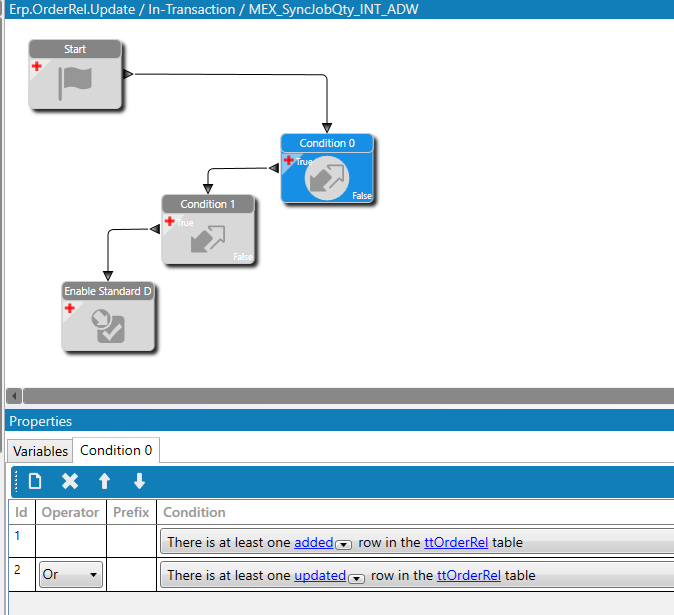
Task: Click the Condition 0 node title
Action: (327, 143)
